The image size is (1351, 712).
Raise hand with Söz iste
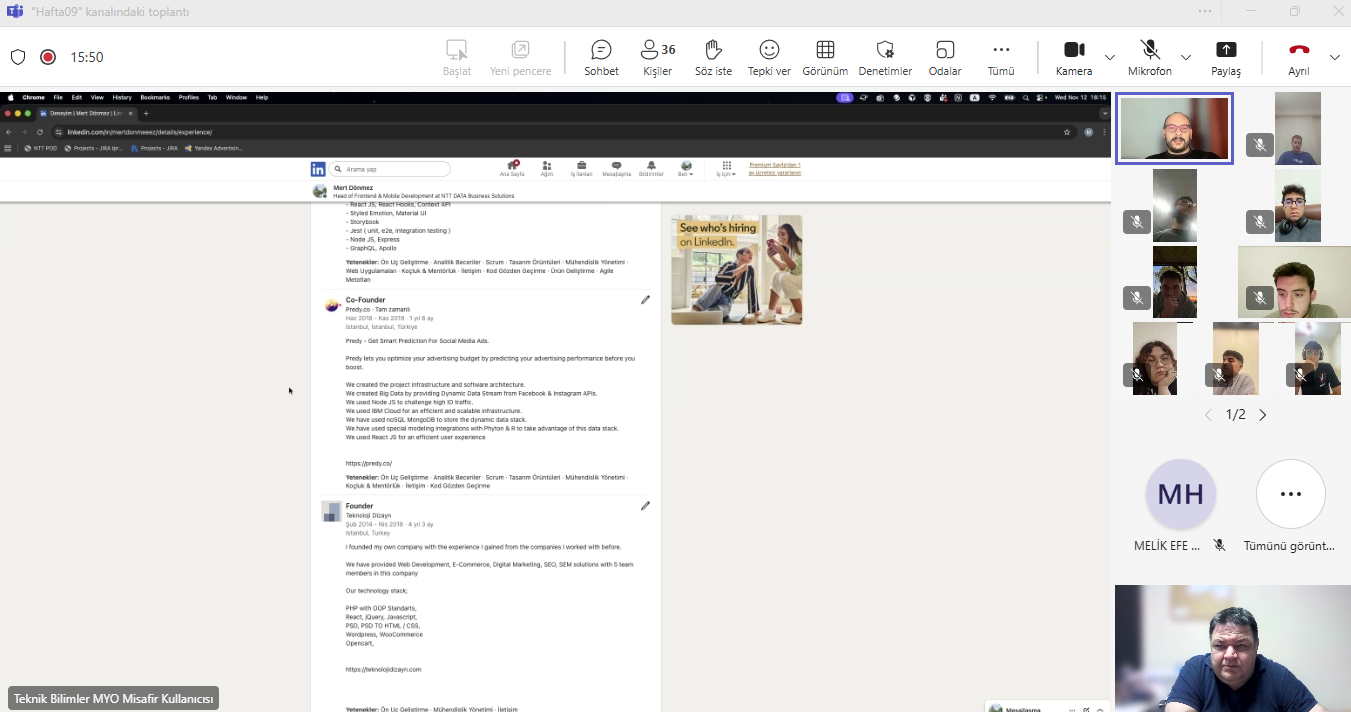tap(713, 57)
